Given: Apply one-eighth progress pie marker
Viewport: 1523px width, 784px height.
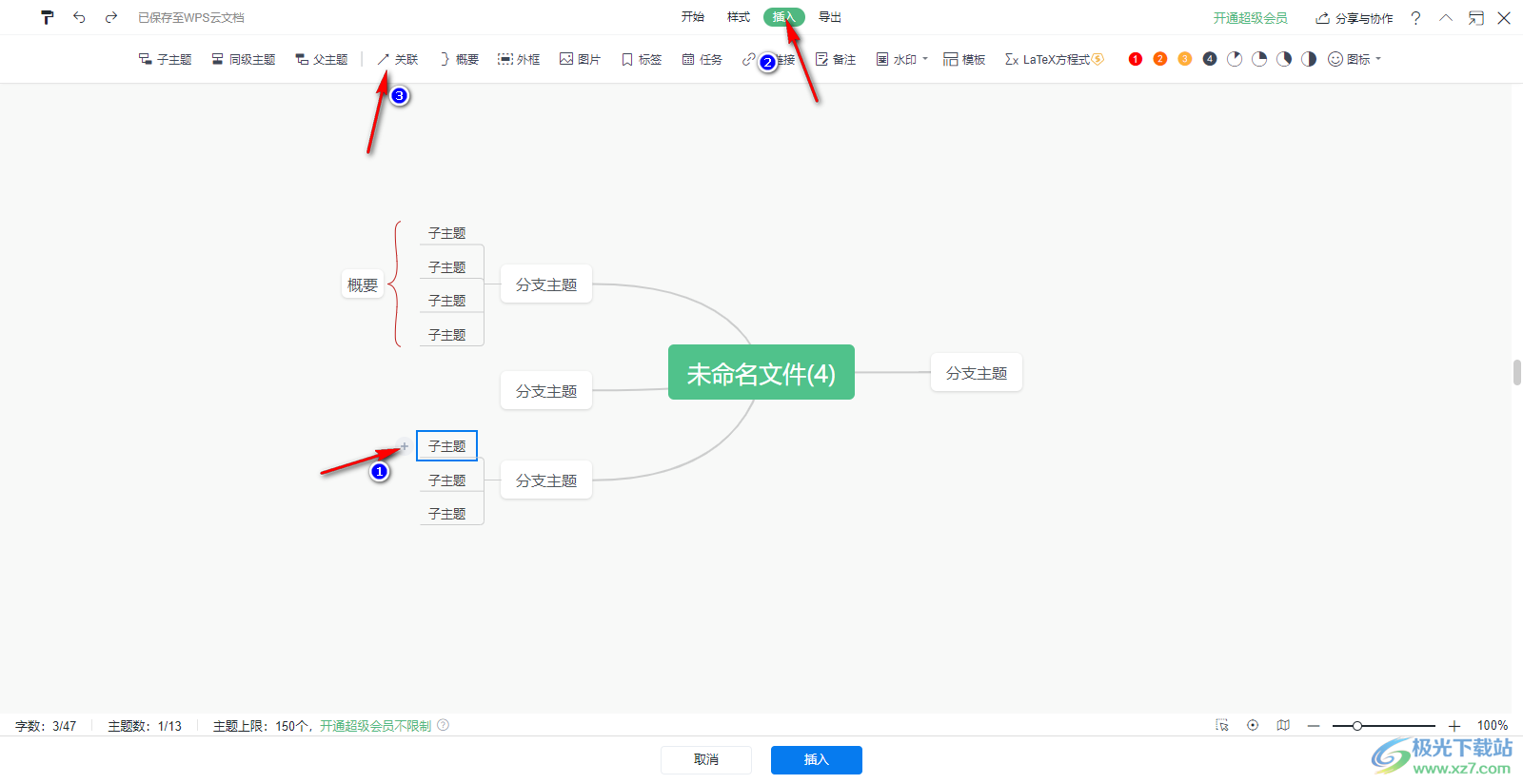Looking at the screenshot, I should click(1235, 59).
